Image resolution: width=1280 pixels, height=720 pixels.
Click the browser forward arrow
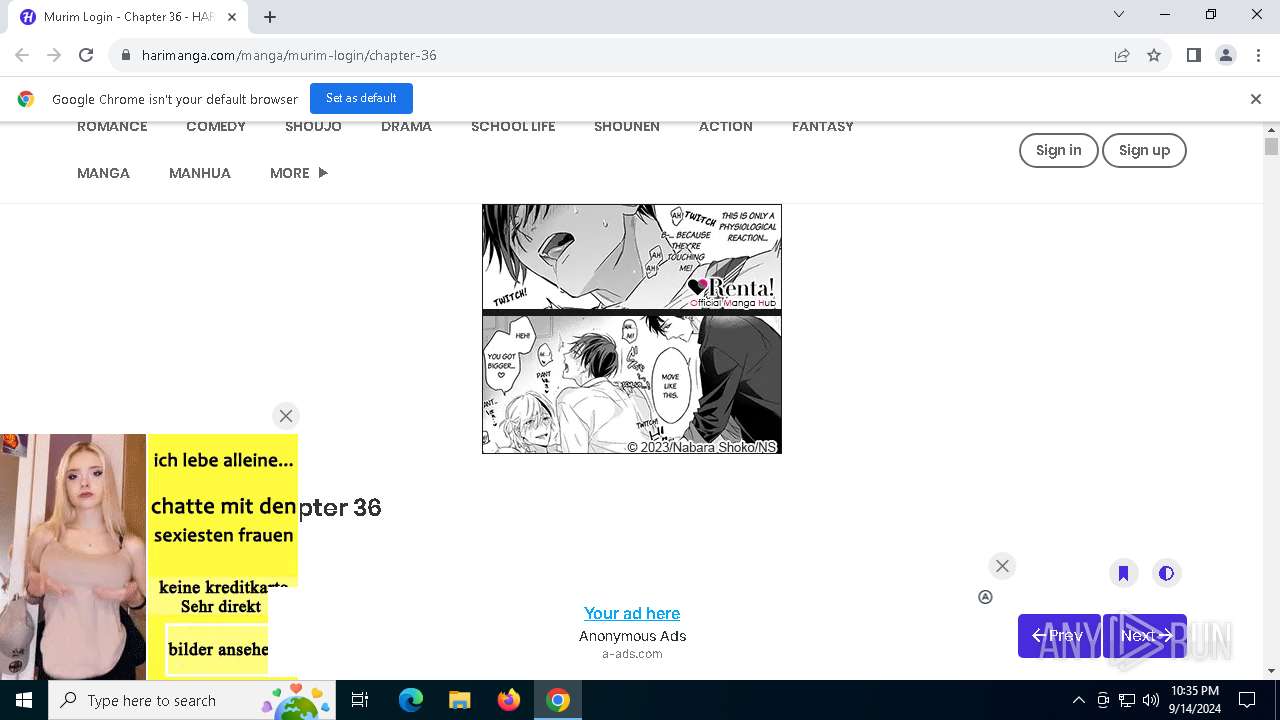(x=54, y=55)
